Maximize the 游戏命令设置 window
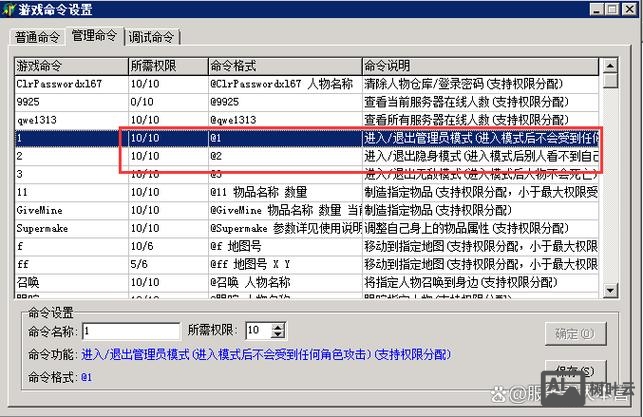The height and width of the screenshot is (417, 643). [x=610, y=10]
